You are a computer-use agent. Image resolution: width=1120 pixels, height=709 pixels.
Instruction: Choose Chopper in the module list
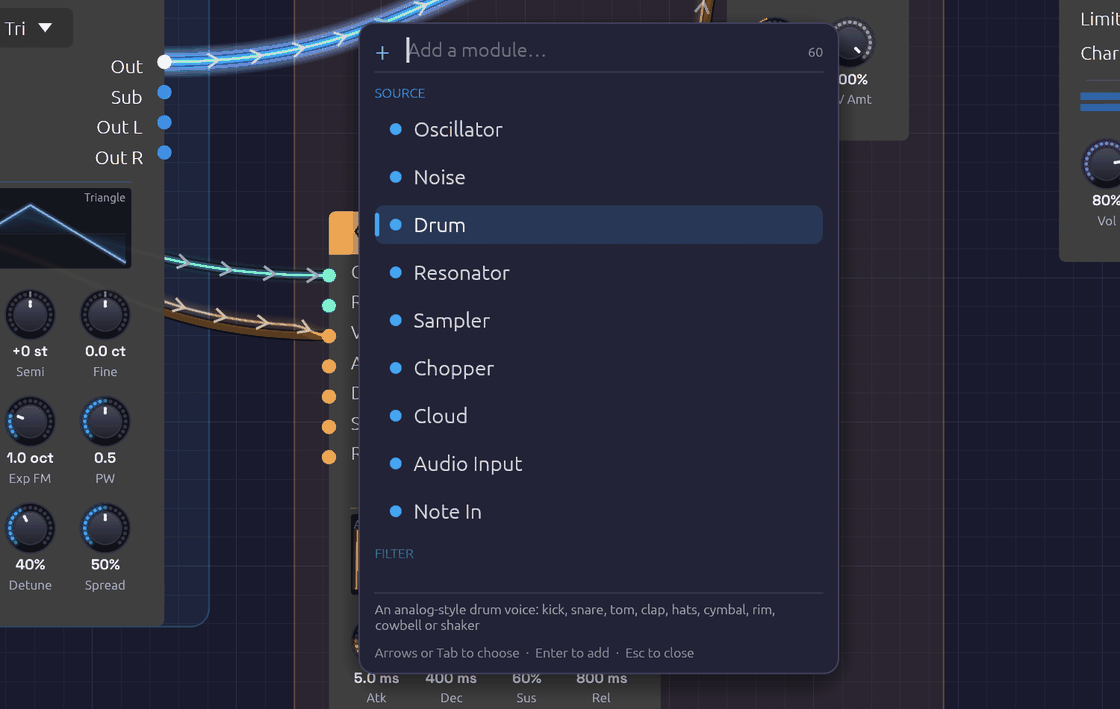coord(599,368)
